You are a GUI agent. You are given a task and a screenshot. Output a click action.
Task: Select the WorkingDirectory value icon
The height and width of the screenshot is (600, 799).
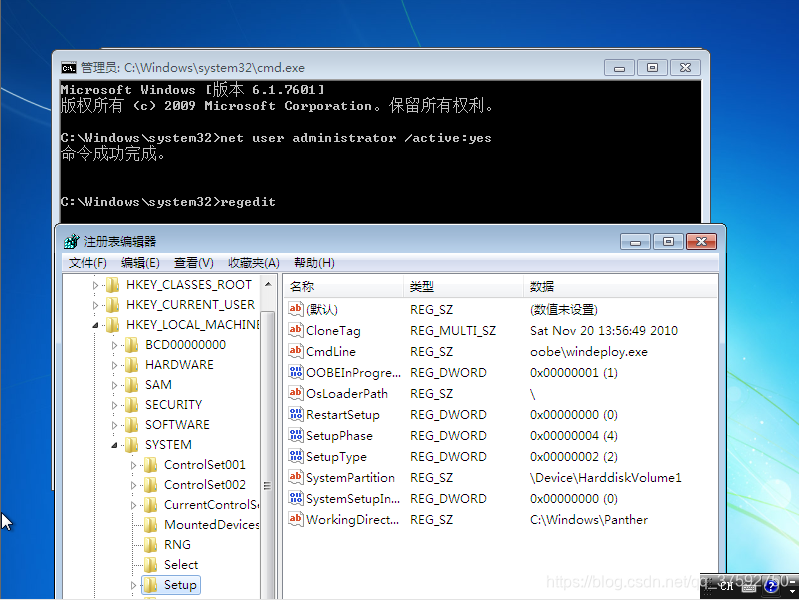click(296, 519)
